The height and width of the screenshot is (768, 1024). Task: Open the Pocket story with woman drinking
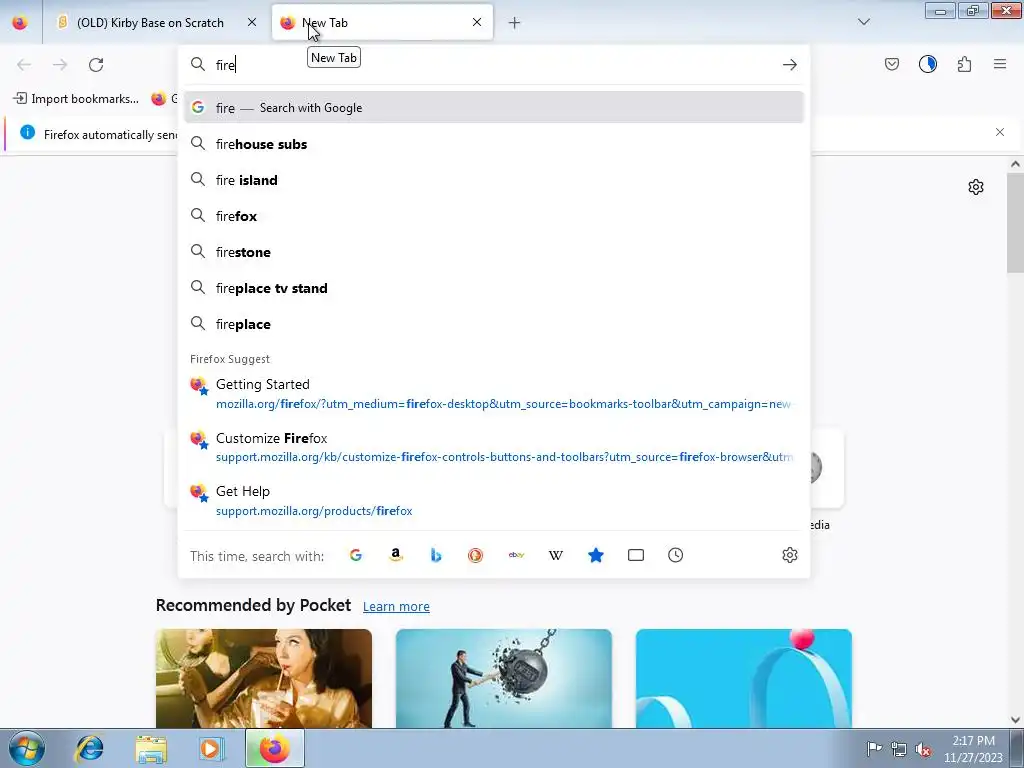[x=264, y=678]
